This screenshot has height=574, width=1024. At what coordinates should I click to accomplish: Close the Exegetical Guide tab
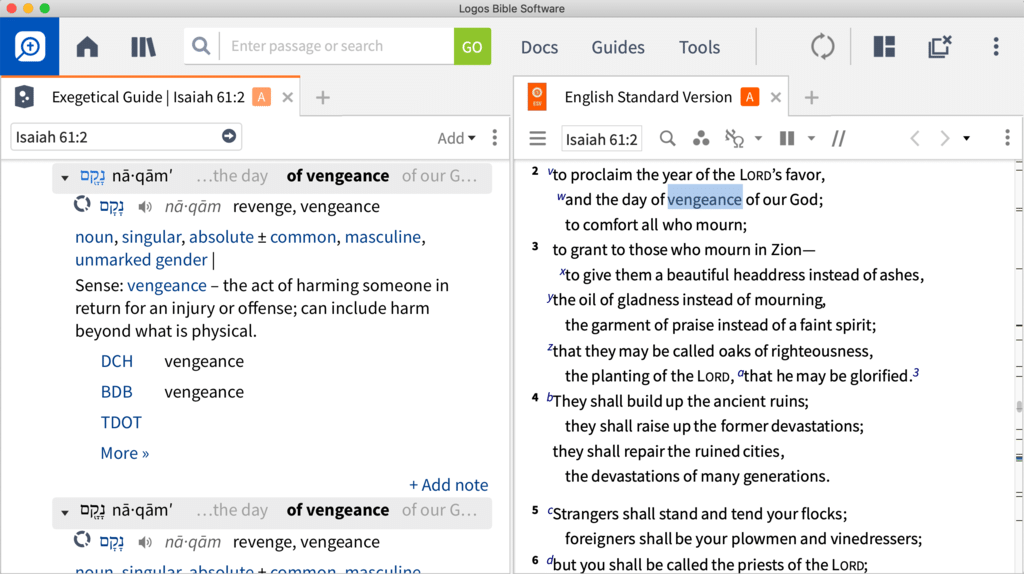(287, 97)
